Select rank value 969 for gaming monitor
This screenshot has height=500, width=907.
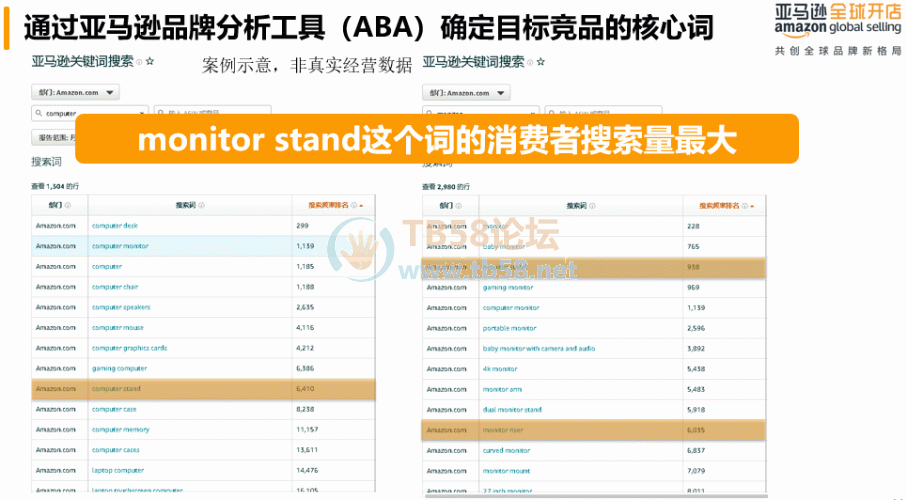coord(693,288)
